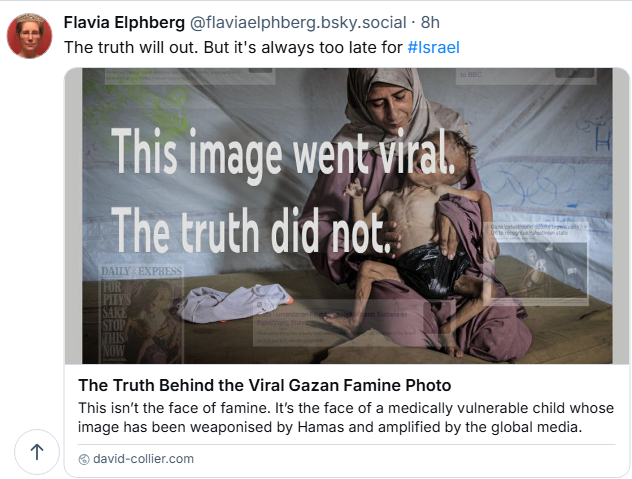Click the david-collier.com domain text
The width and height of the screenshot is (632, 479).
point(144,459)
